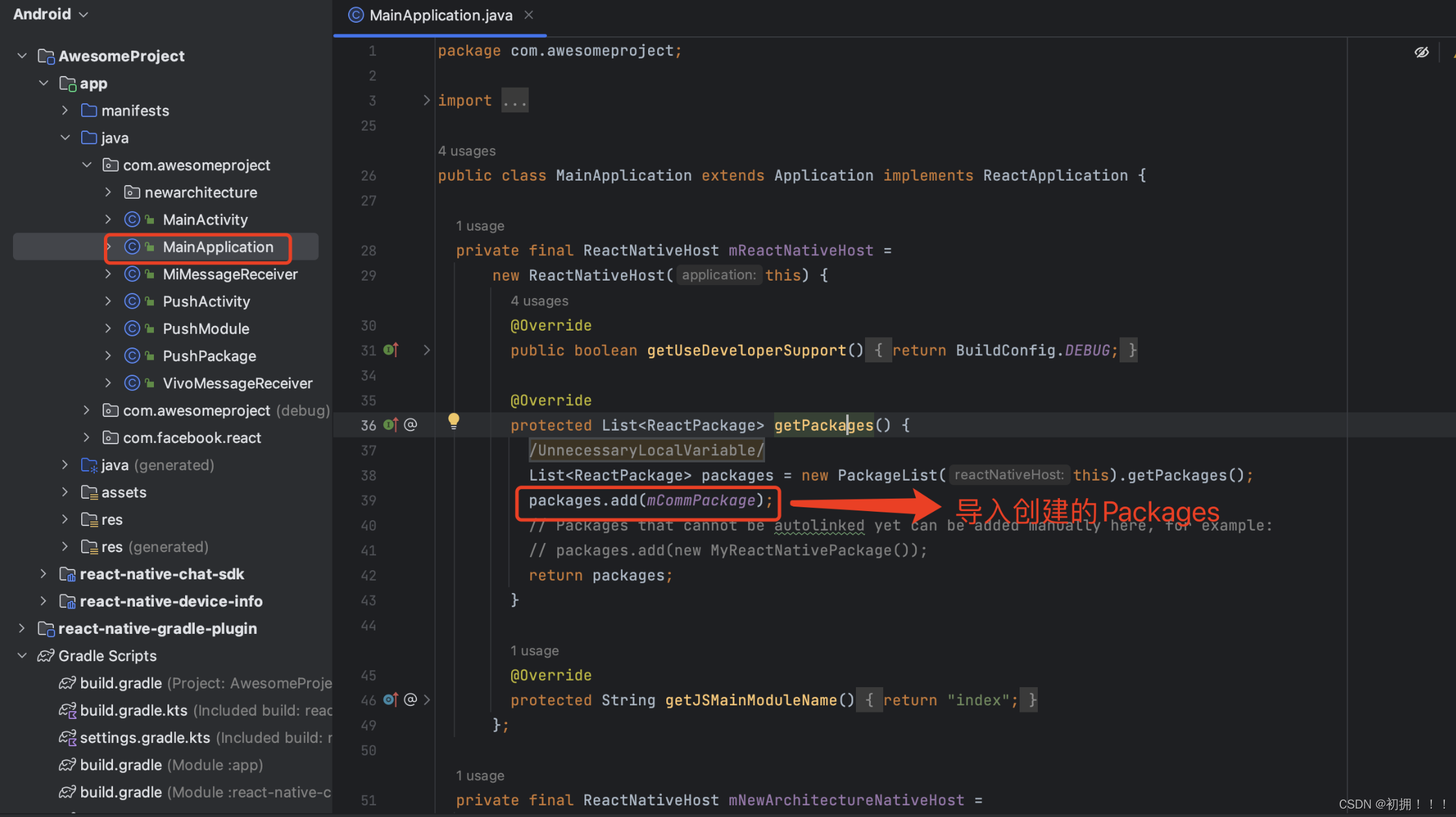This screenshot has width=1456, height=817.
Task: Collapse the java folder in the project tree
Action: [65, 138]
